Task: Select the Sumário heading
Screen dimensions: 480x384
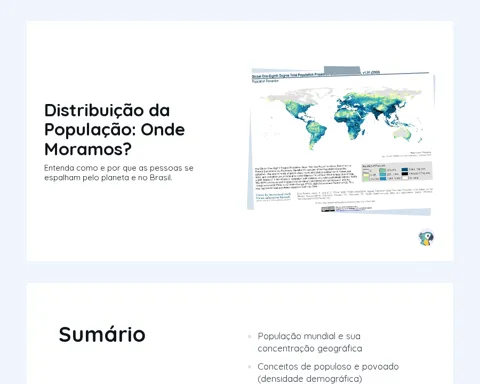Action: 102,334
